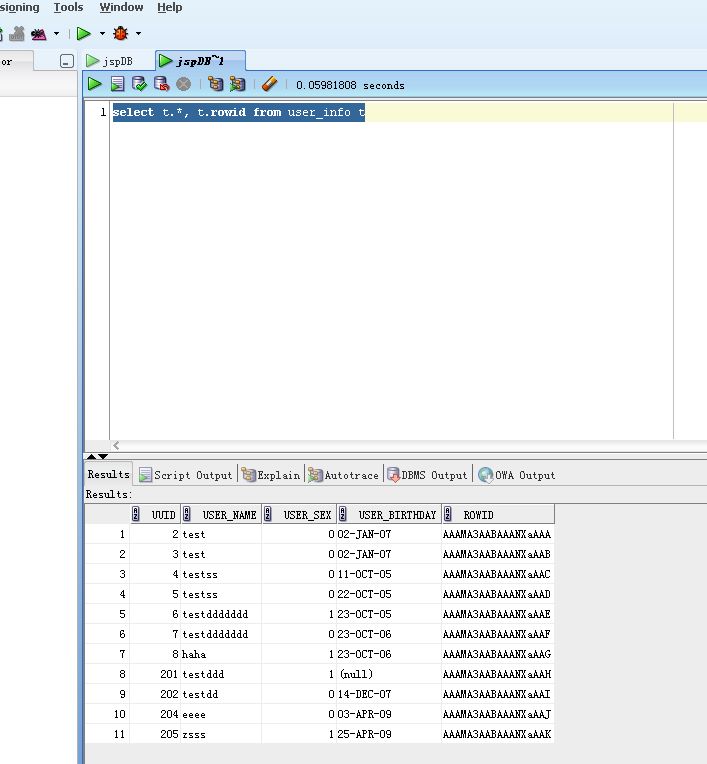Click the horizontal scrollbar left arrow in editor
Viewport: 707px width, 764px height.
[x=116, y=445]
